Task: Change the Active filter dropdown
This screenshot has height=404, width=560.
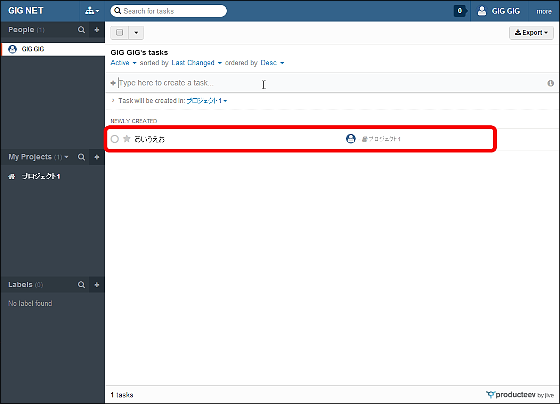Action: click(123, 63)
